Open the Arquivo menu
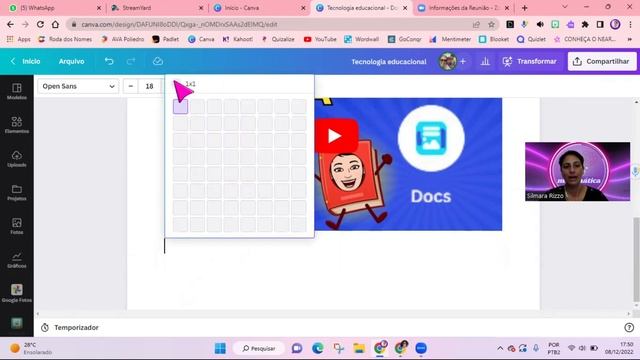Screen dimensions: 640x360 point(71,61)
